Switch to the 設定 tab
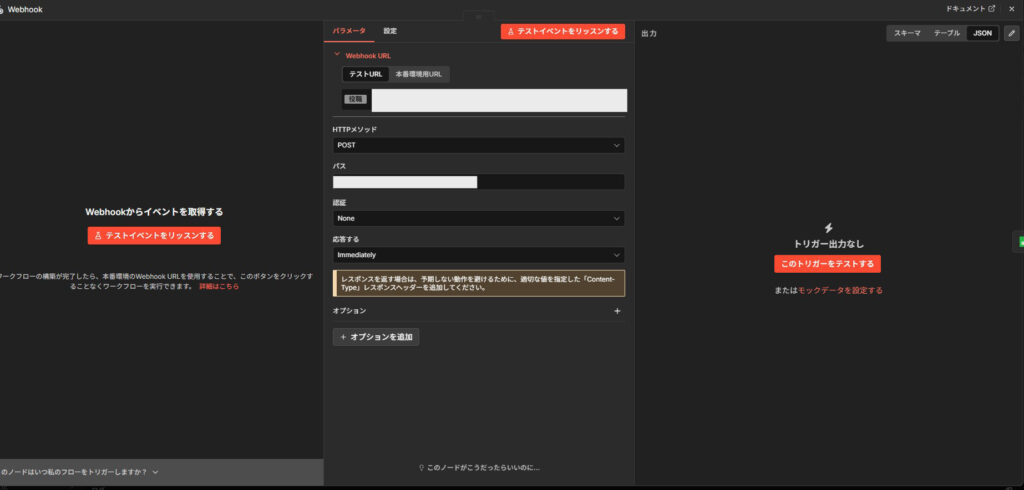 point(390,31)
